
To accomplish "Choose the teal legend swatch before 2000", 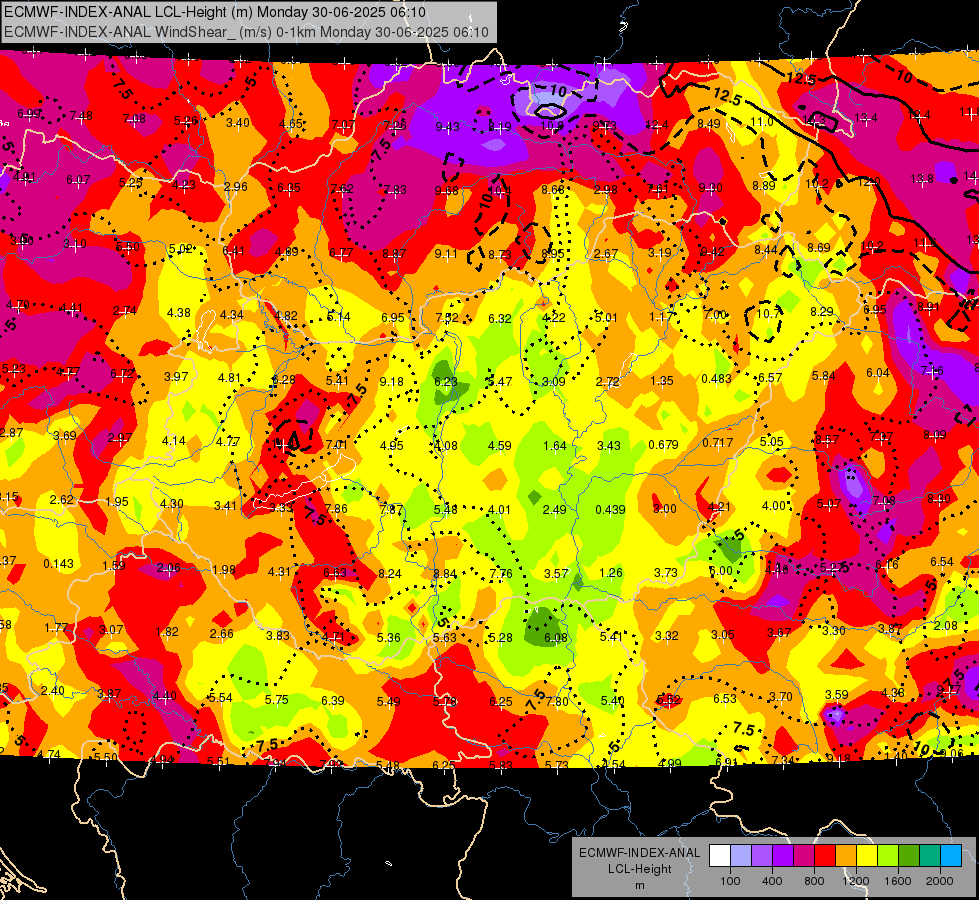I will (x=929, y=856).
